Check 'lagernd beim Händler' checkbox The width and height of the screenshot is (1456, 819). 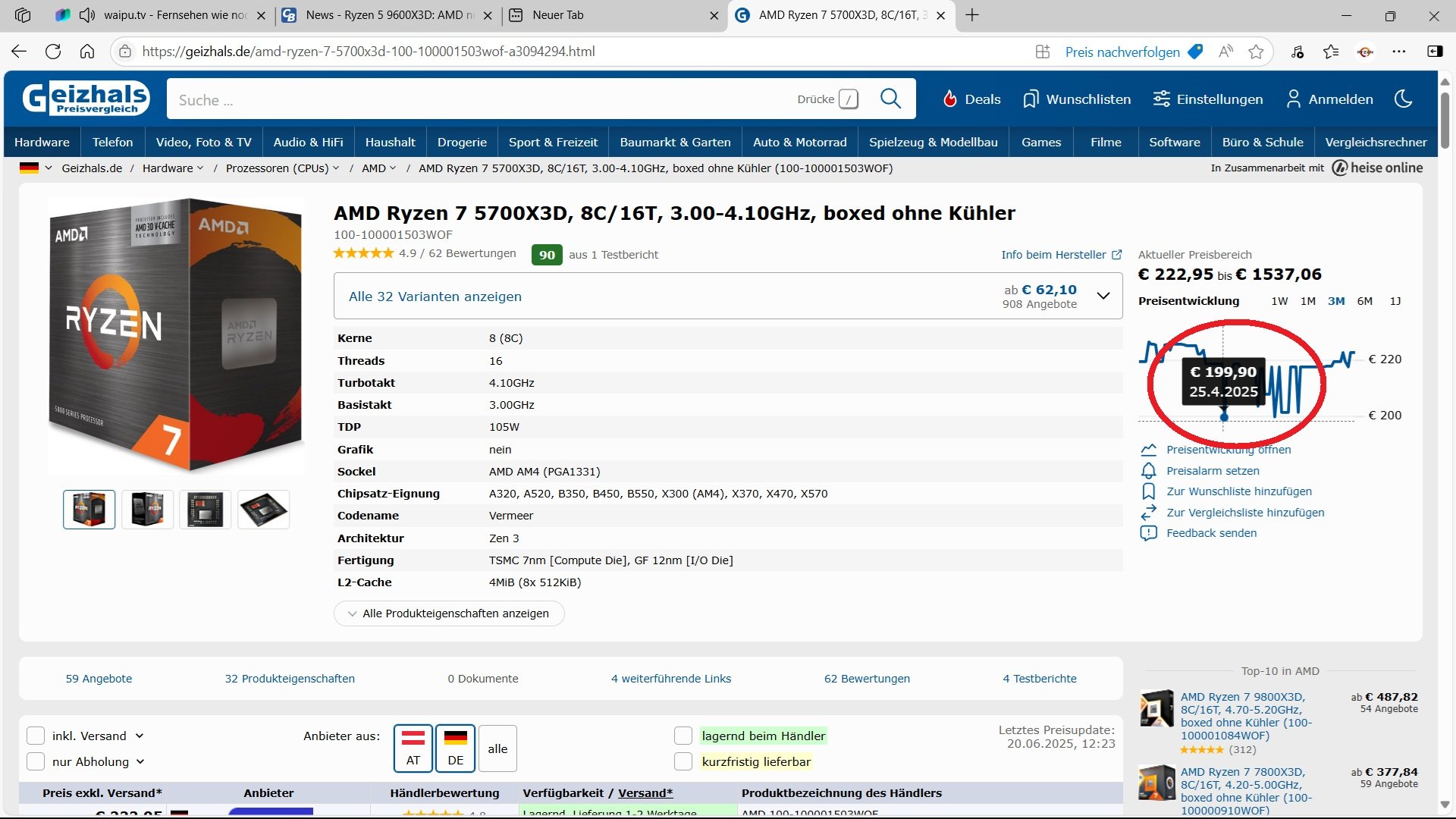tap(683, 736)
